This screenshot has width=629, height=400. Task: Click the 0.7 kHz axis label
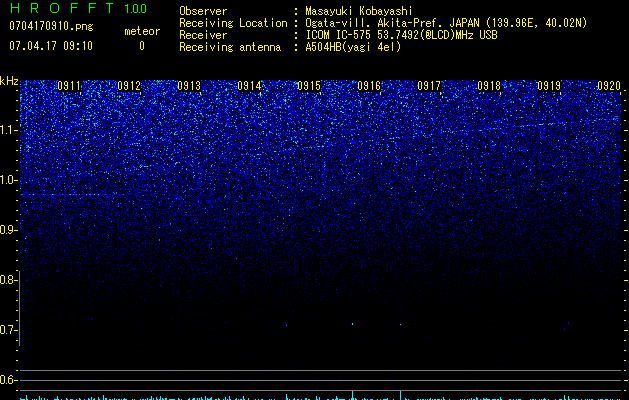click(9, 330)
